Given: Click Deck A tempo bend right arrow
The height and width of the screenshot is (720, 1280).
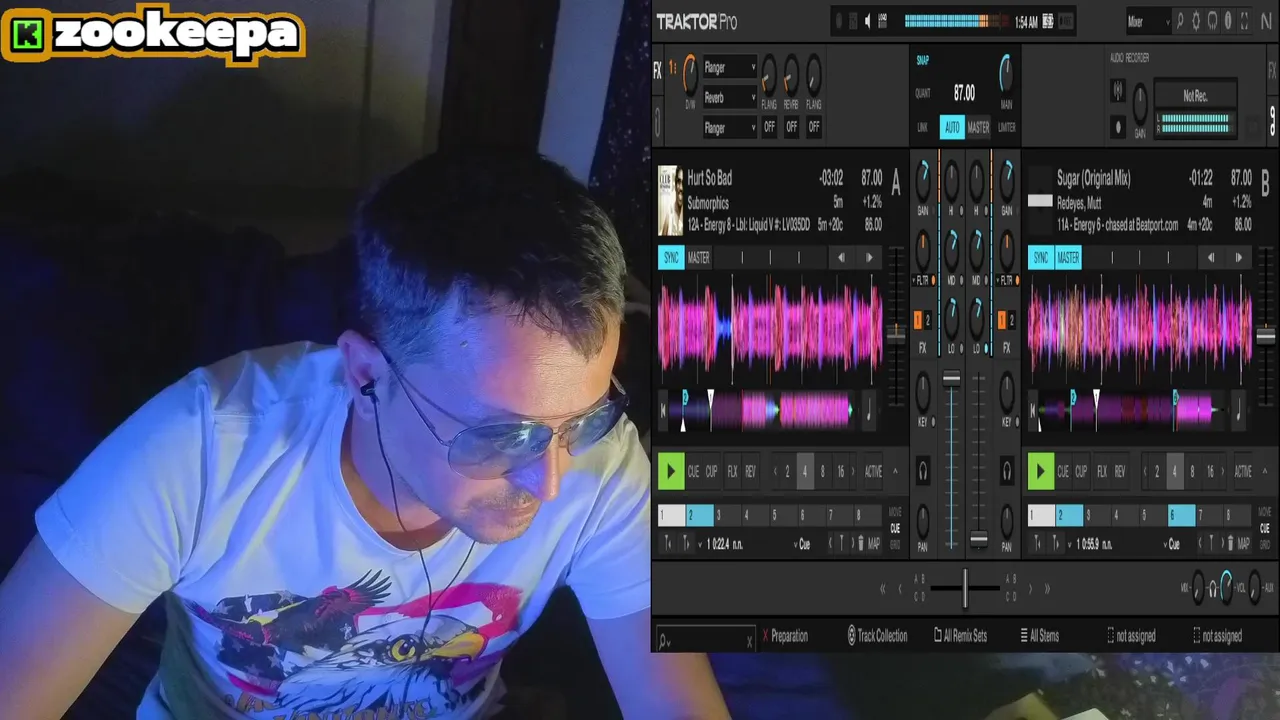Looking at the screenshot, I should 869,258.
